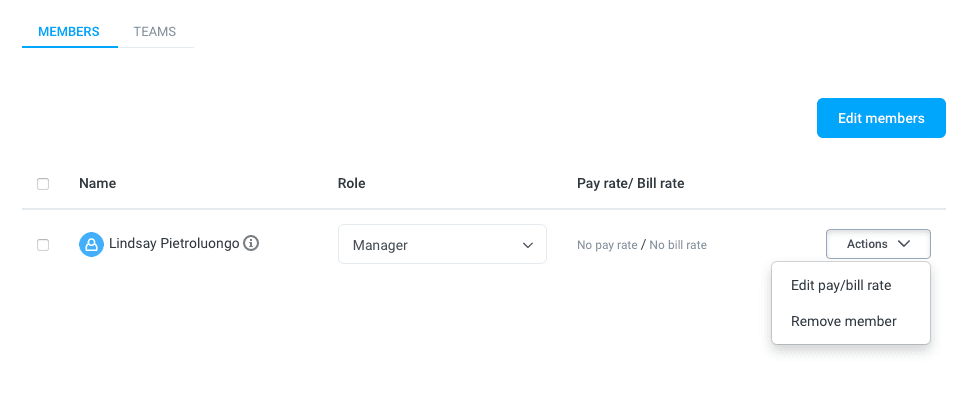The image size is (963, 397).
Task: Click the Pay rate/ Bill rate column header
Action: [631, 183]
